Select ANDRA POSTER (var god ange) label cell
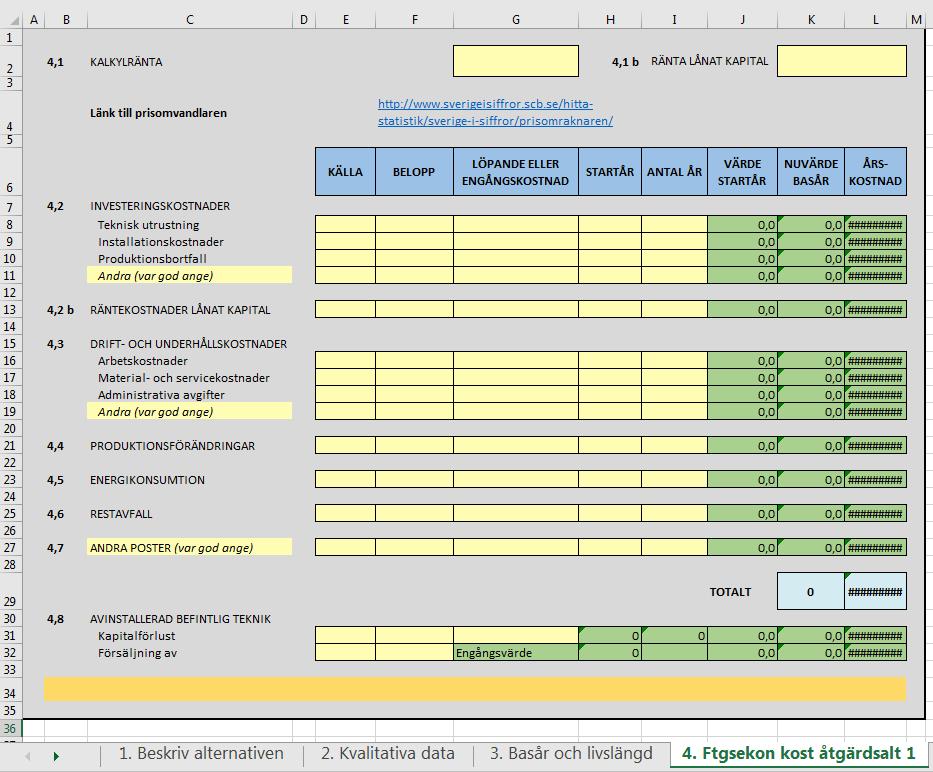The image size is (933, 772). point(189,547)
